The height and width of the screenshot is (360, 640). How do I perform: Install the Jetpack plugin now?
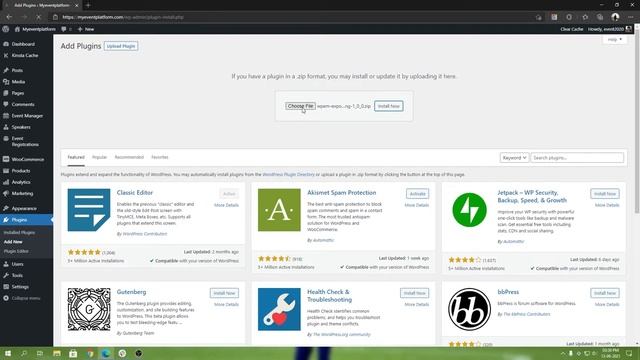coord(605,193)
